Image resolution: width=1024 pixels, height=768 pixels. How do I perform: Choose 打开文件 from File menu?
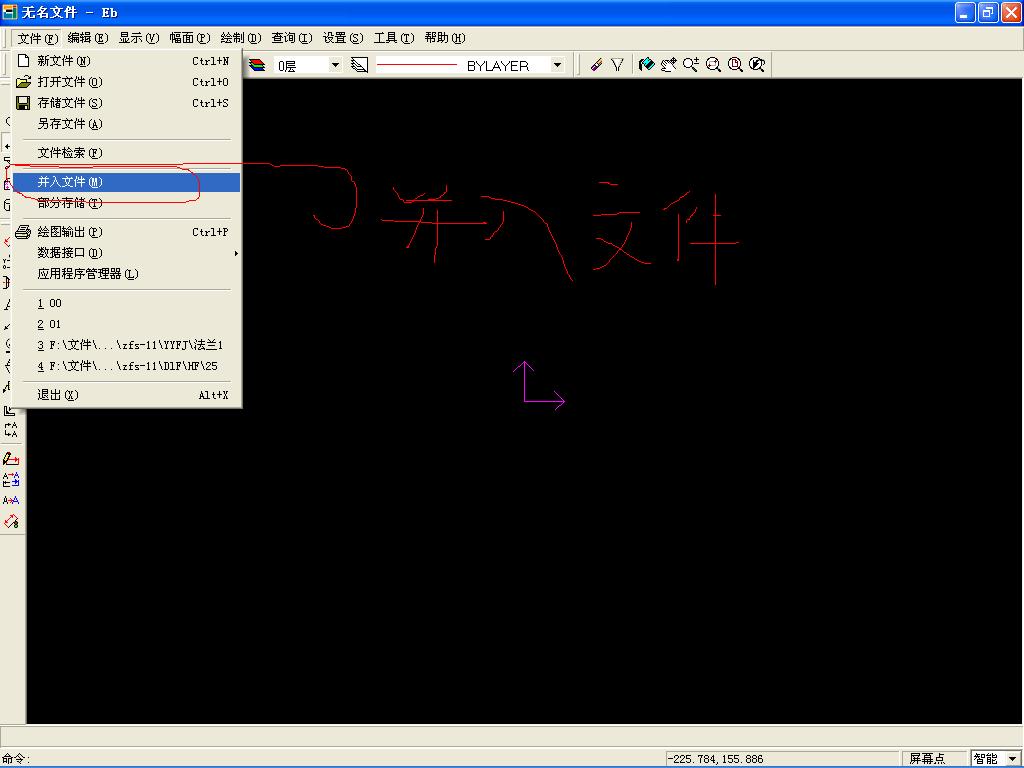pos(127,82)
